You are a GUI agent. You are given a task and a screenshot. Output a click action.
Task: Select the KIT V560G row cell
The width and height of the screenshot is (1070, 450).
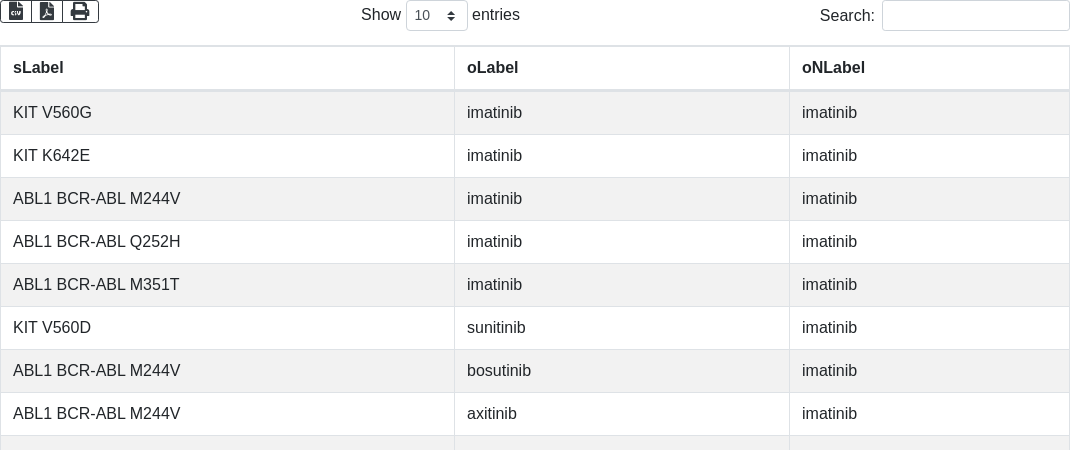coord(52,113)
